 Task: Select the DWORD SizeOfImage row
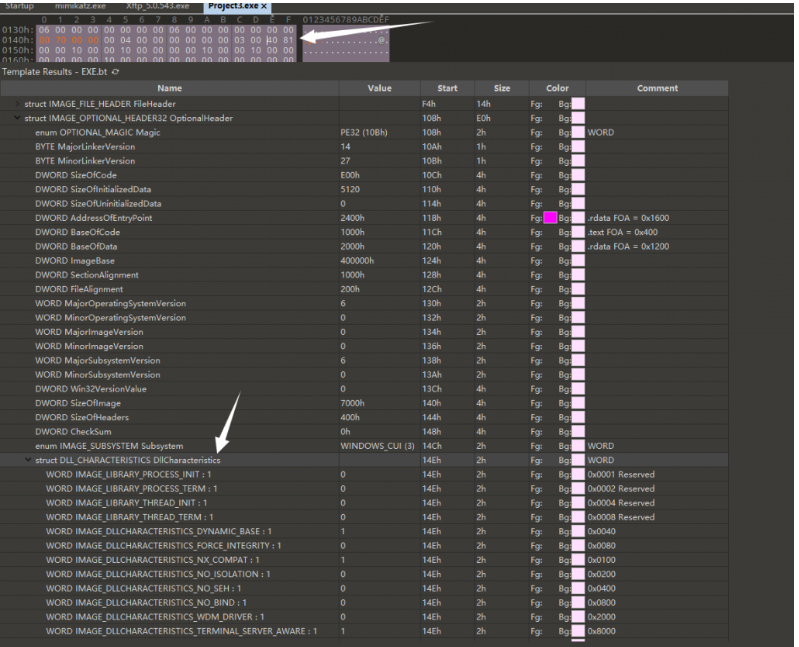click(364, 403)
